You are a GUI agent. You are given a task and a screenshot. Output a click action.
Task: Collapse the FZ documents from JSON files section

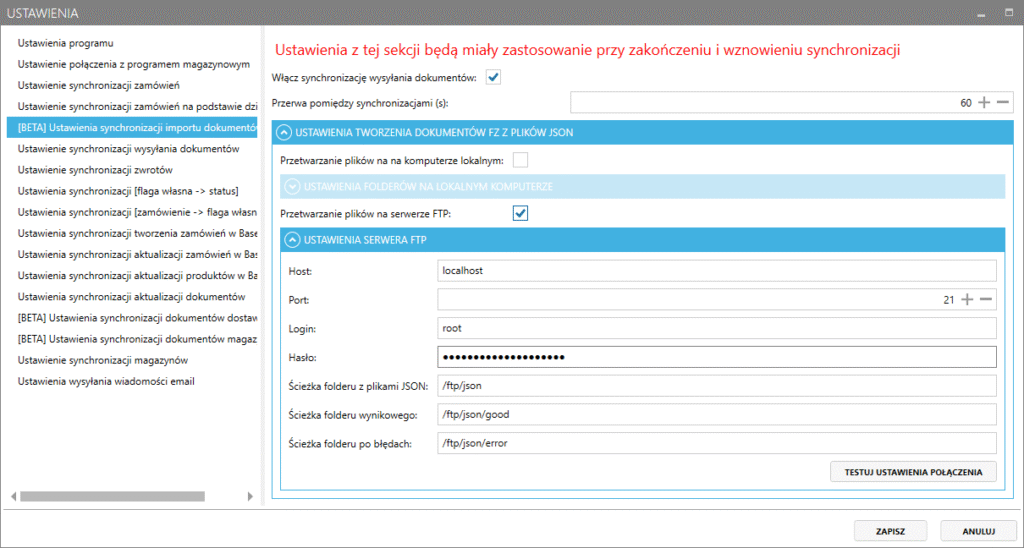click(x=283, y=133)
